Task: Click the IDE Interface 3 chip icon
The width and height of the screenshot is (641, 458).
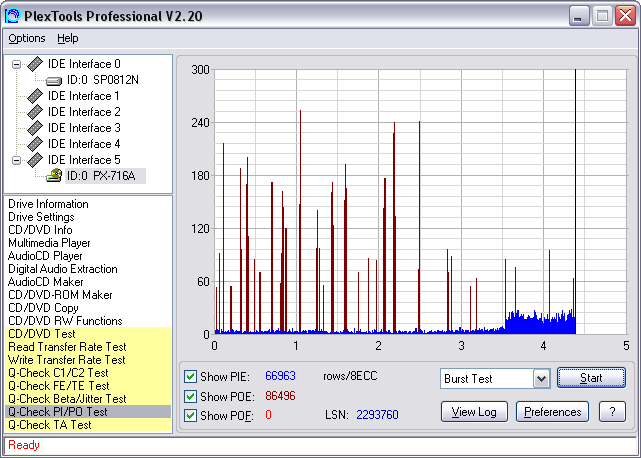Action: pos(35,128)
